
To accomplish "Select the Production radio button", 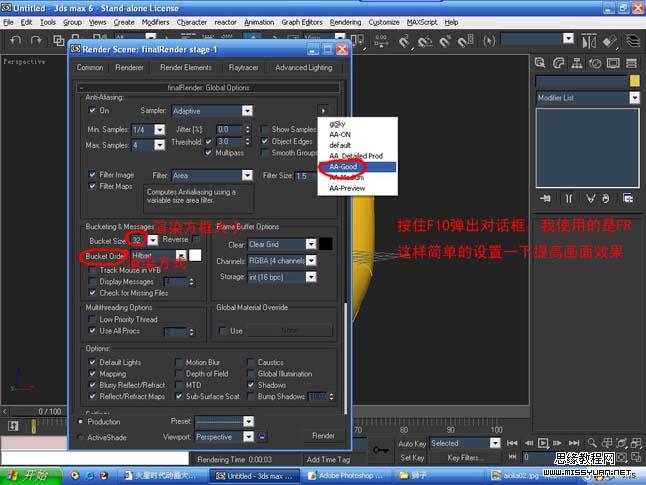I will pos(80,422).
